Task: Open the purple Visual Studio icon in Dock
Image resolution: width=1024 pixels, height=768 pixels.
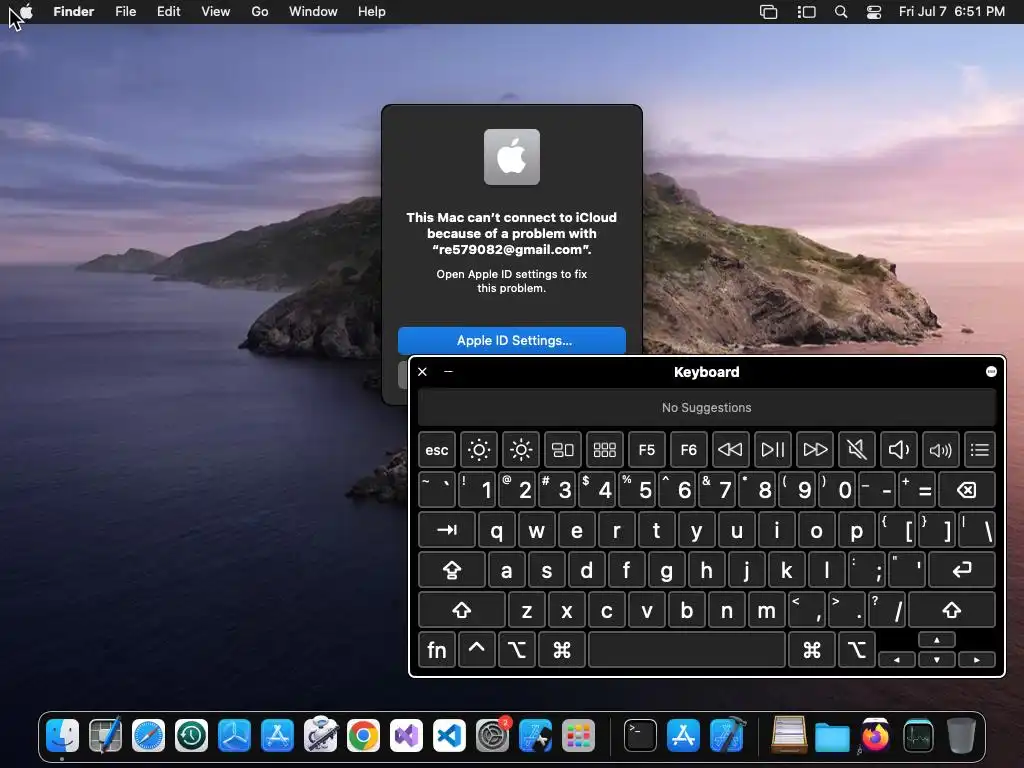Action: pyautogui.click(x=407, y=736)
